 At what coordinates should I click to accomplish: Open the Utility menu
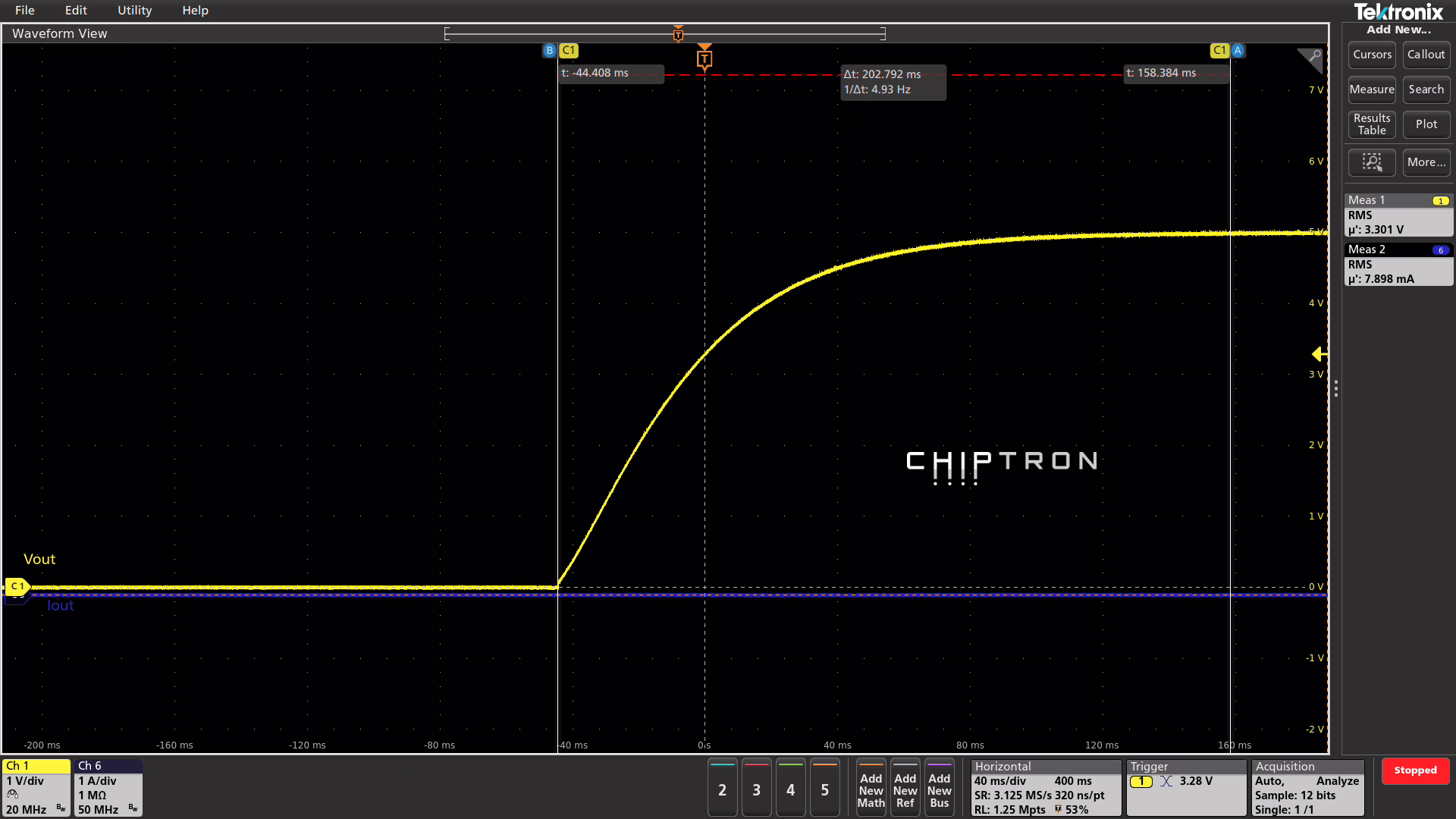click(134, 11)
